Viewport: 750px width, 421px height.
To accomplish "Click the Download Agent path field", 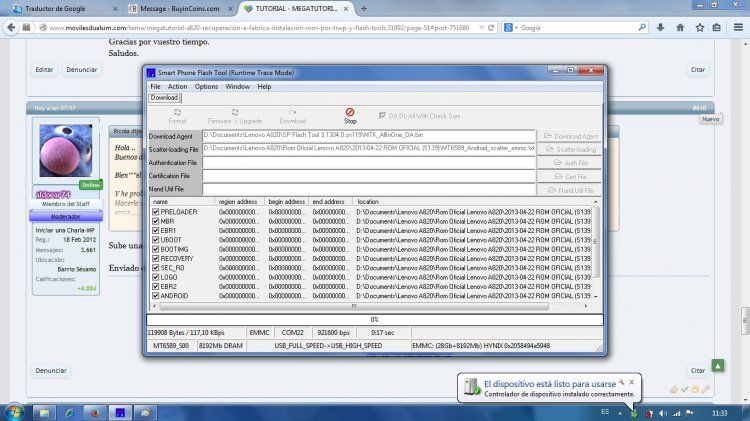I will click(368, 135).
